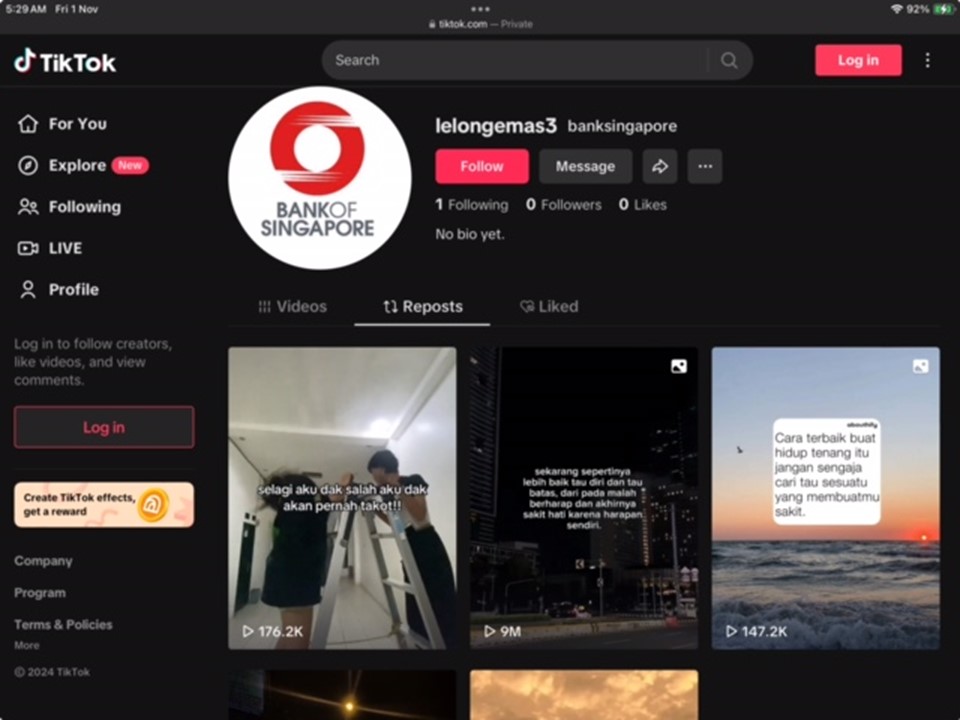Click the For You home icon

[28, 124]
